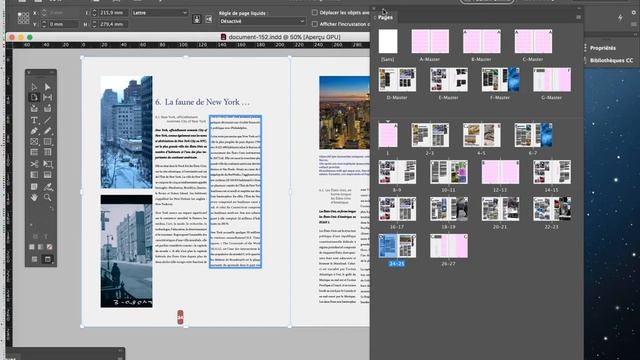Select the Page tool
The height and width of the screenshot is (360, 640).
tap(34, 97)
